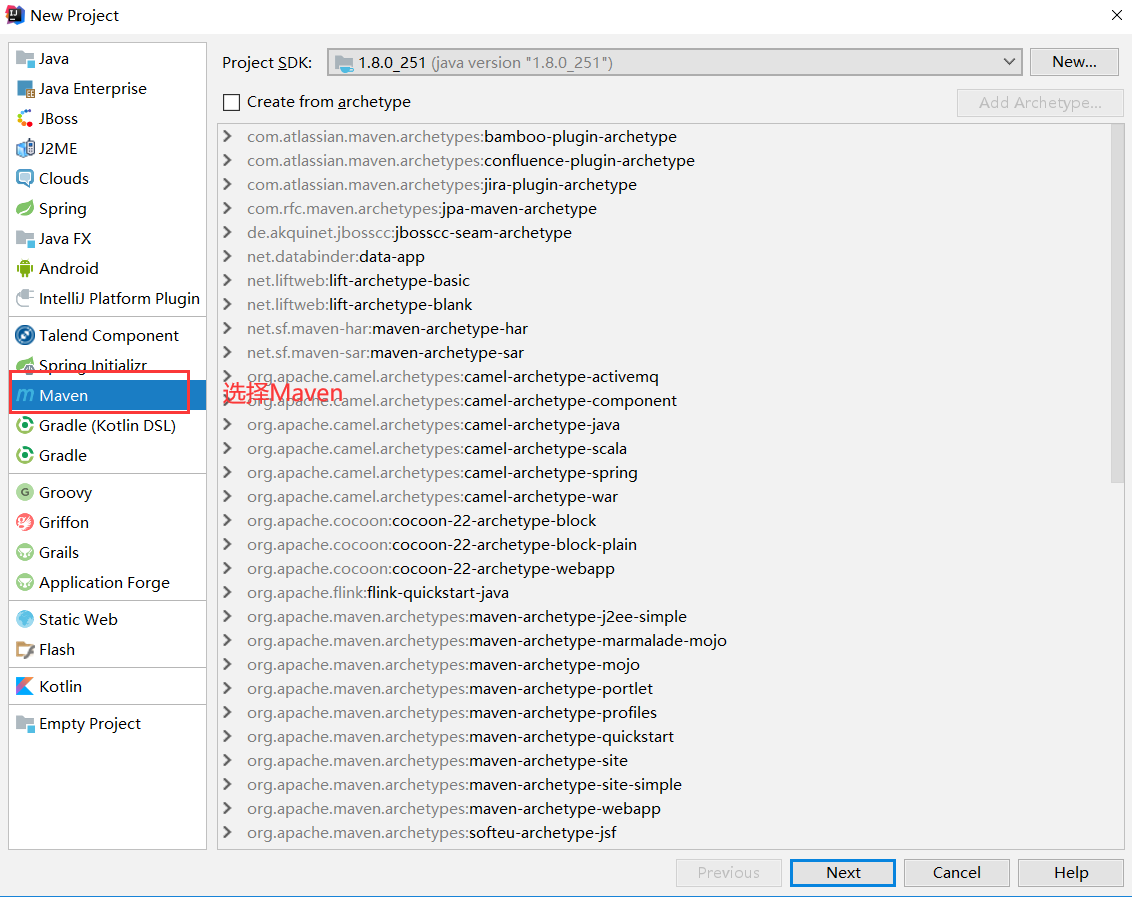1132x903 pixels.
Task: Click the Next button
Action: 843,873
